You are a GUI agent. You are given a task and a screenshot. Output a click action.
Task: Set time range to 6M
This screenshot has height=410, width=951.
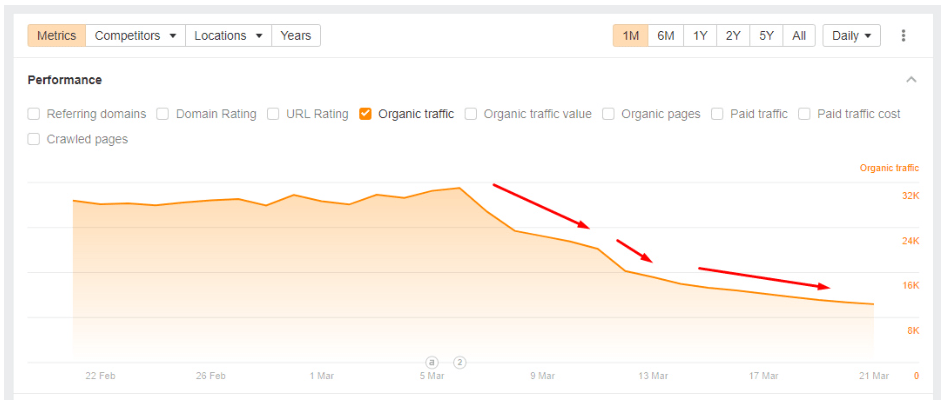[x=665, y=36]
